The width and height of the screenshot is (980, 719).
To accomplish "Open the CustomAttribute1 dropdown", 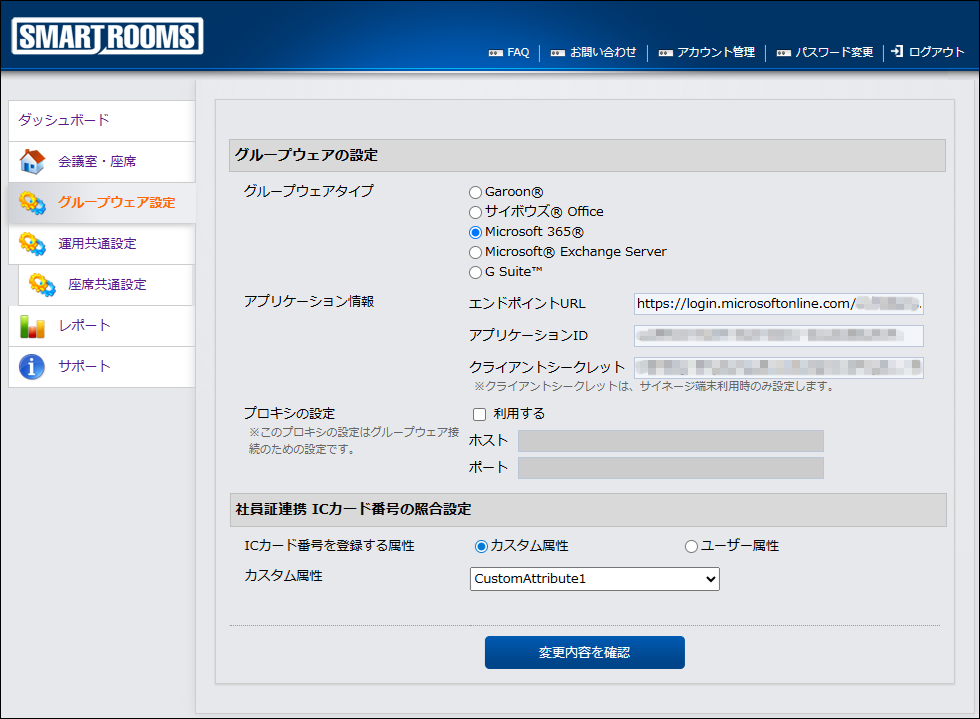I will click(x=594, y=579).
